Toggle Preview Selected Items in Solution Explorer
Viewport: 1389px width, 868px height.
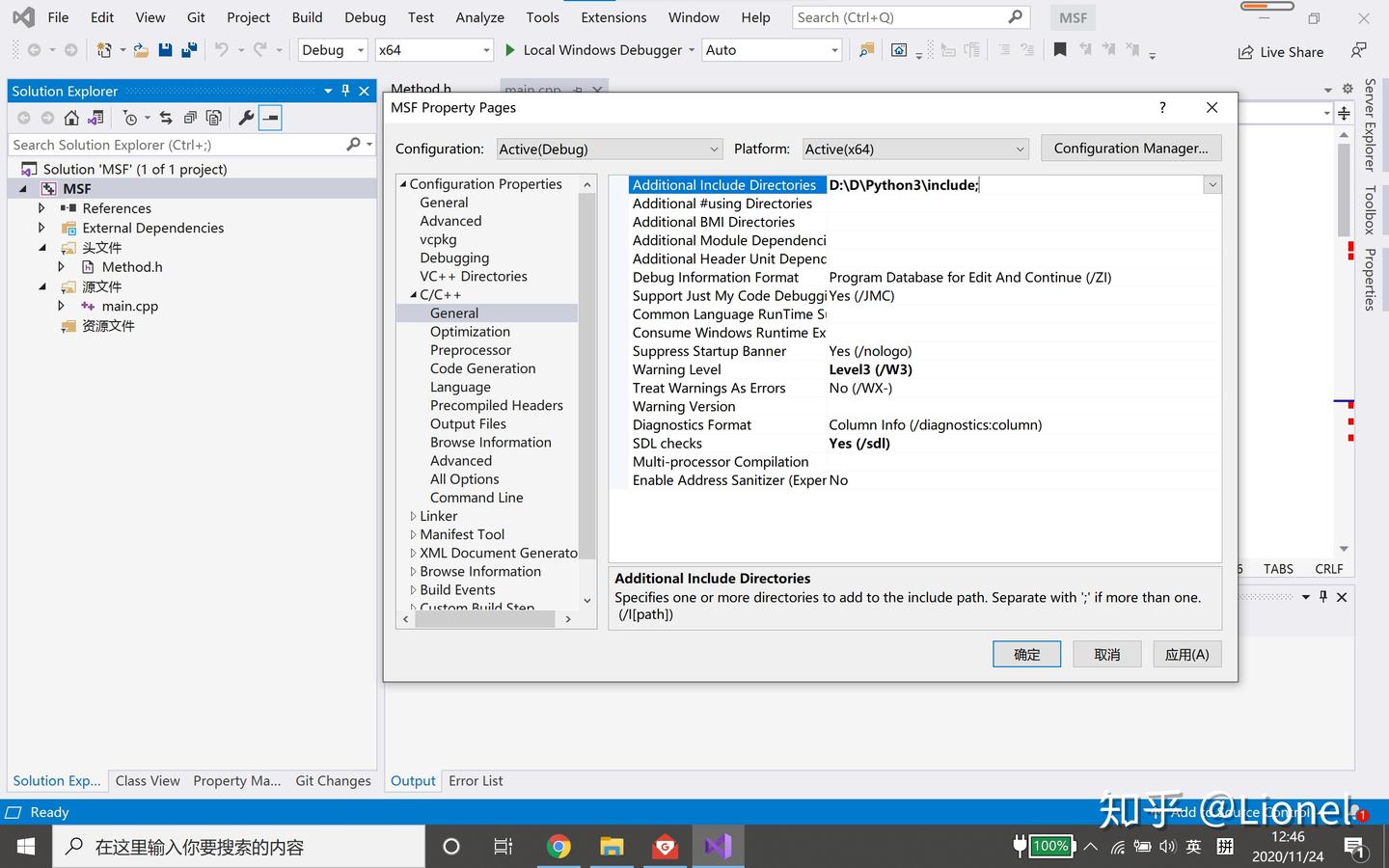point(270,118)
